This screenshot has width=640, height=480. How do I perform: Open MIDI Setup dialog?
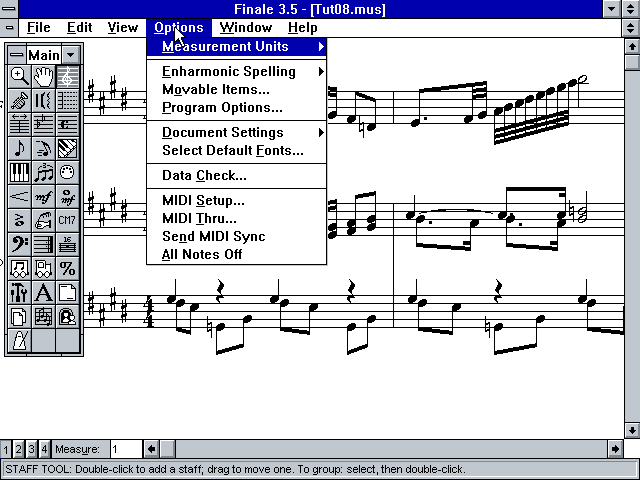click(x=237, y=200)
